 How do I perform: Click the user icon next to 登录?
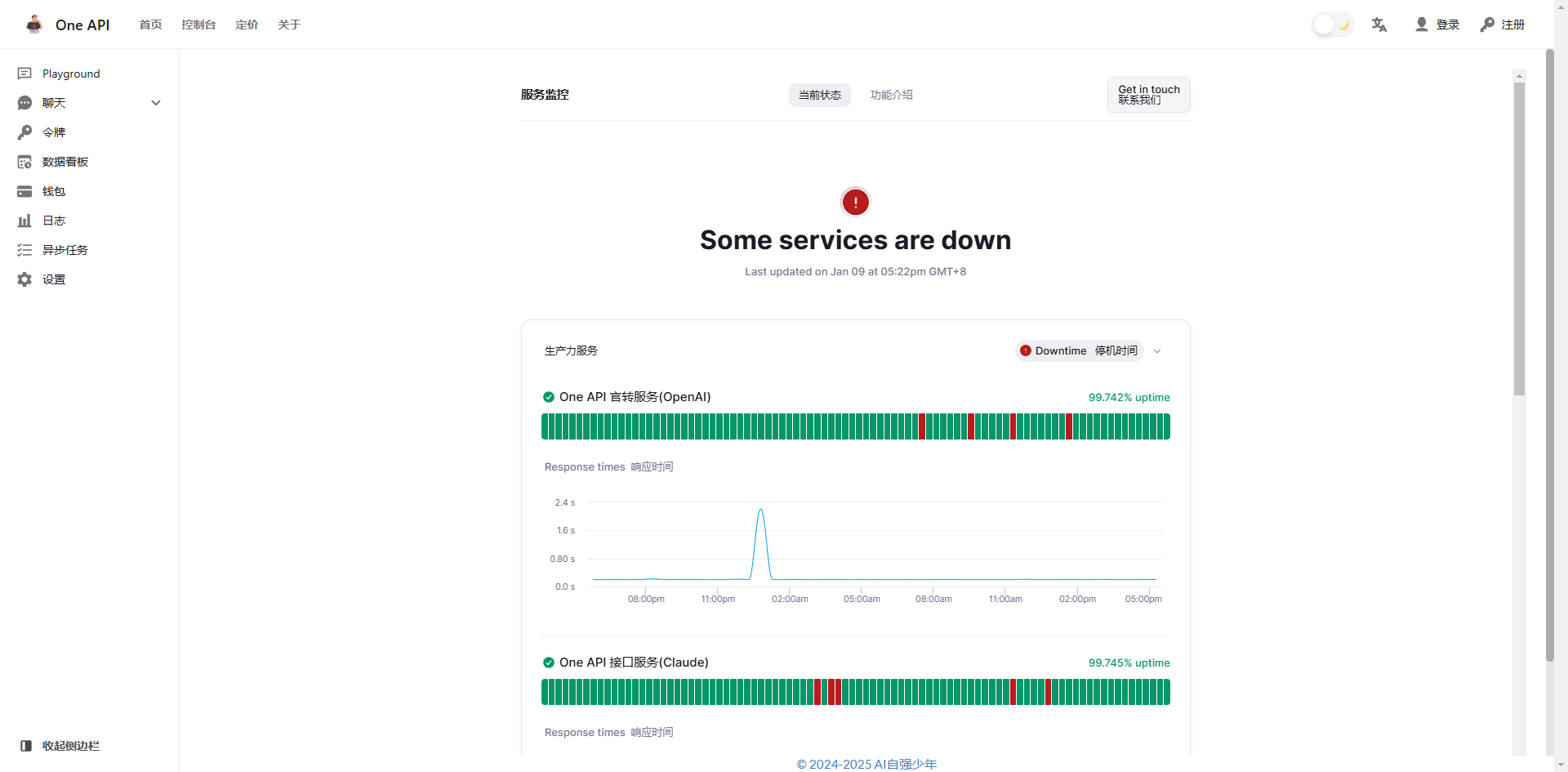(1422, 25)
